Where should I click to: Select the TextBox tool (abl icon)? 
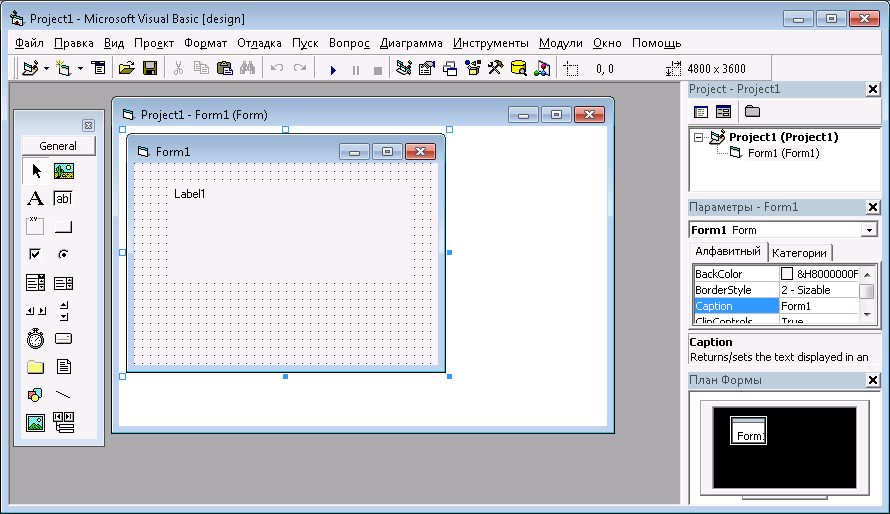[x=64, y=199]
